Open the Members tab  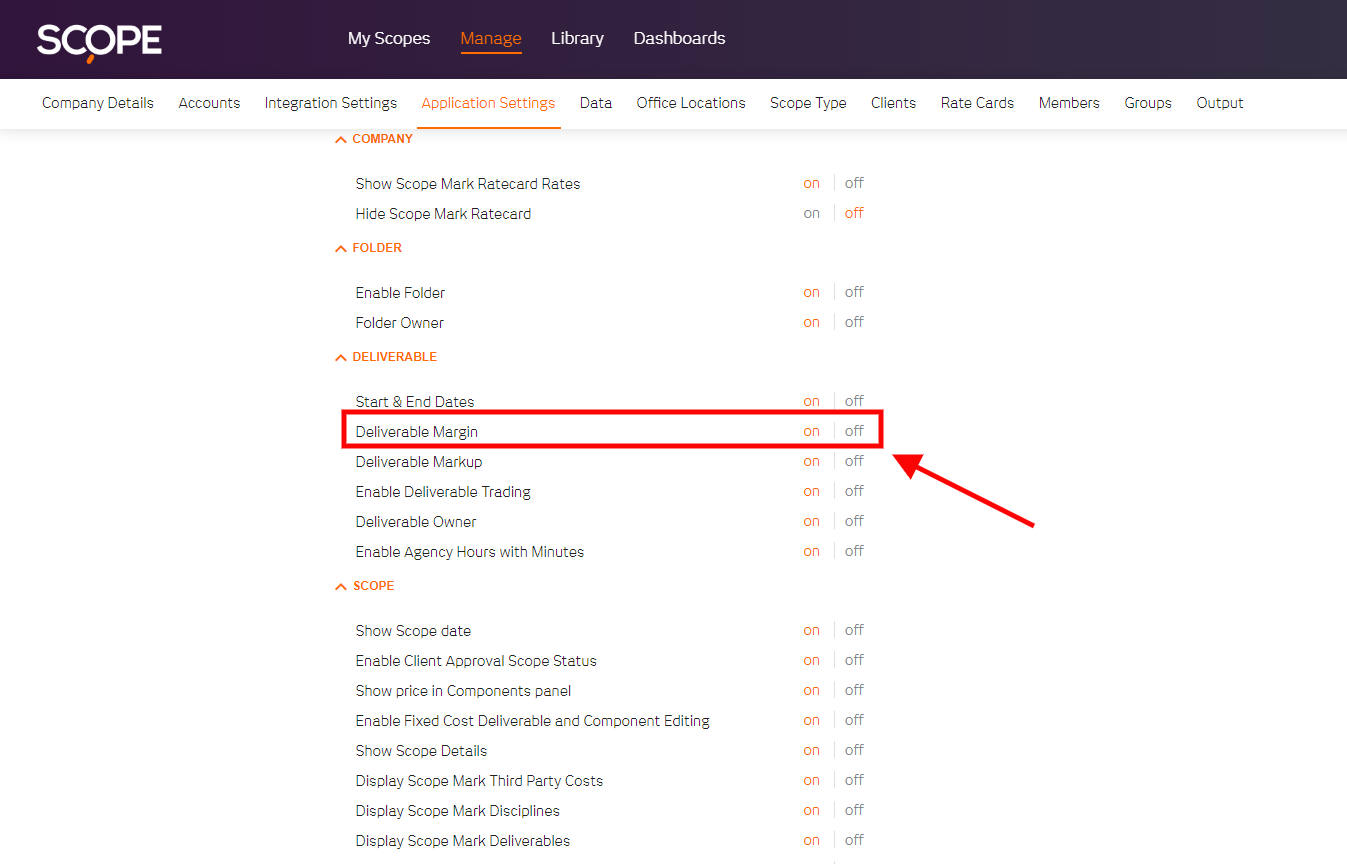(1069, 103)
